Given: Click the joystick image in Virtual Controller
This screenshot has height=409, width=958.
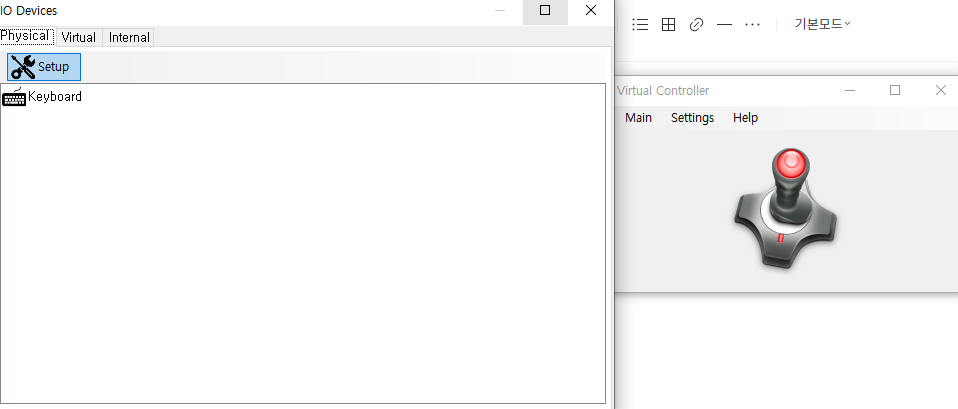Looking at the screenshot, I should [x=786, y=208].
